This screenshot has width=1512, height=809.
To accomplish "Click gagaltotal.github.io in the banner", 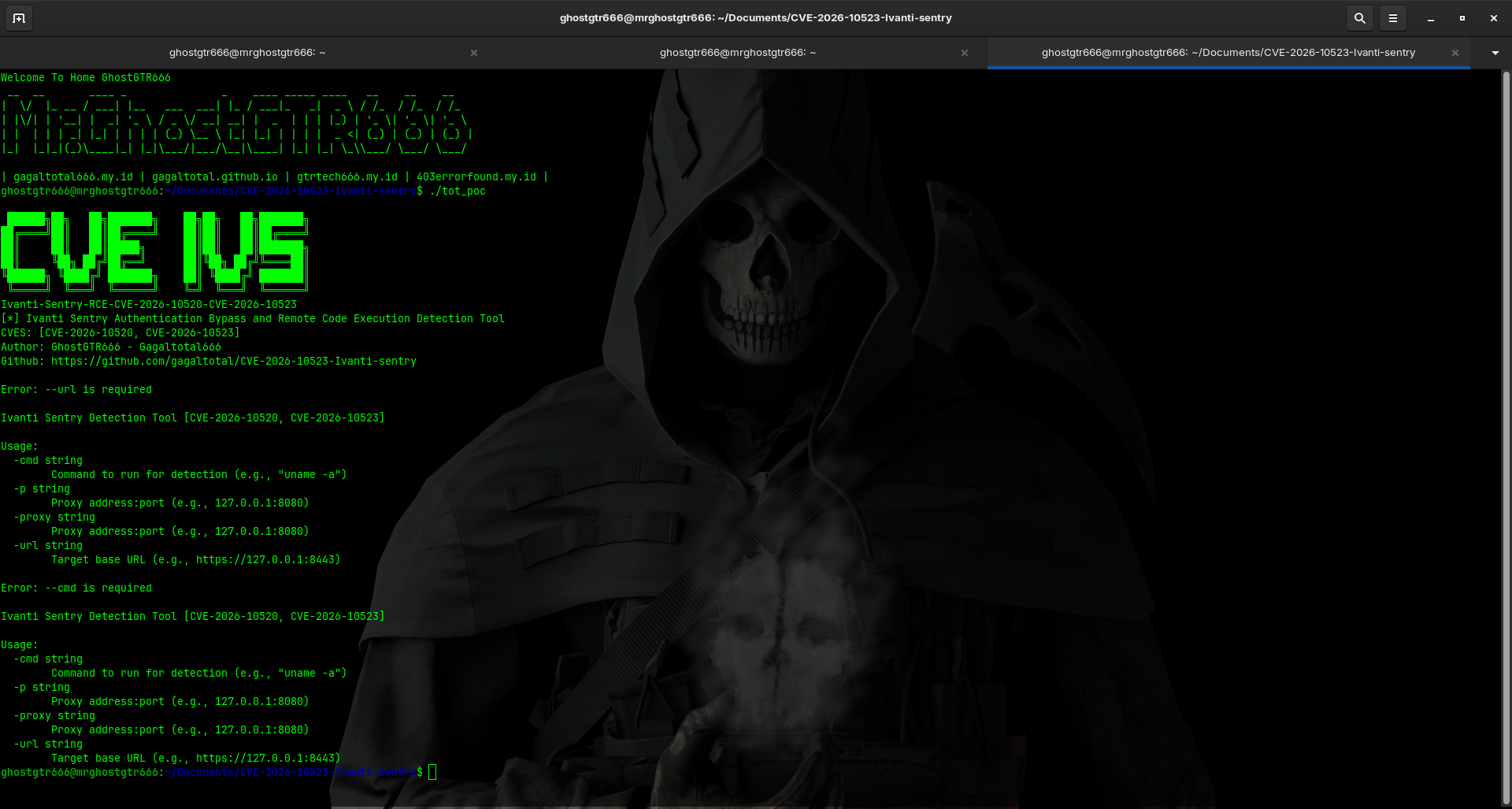I will (x=215, y=177).
